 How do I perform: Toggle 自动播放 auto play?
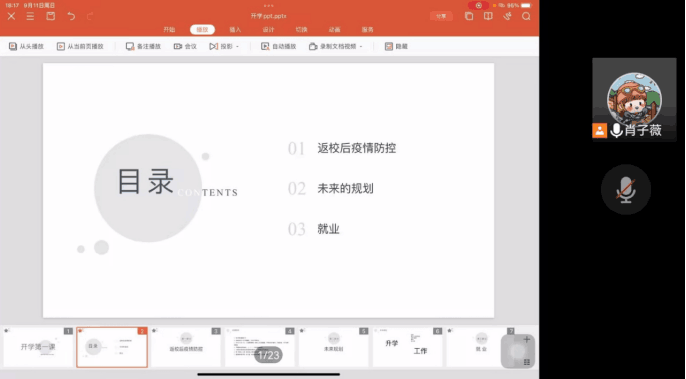[x=279, y=46]
